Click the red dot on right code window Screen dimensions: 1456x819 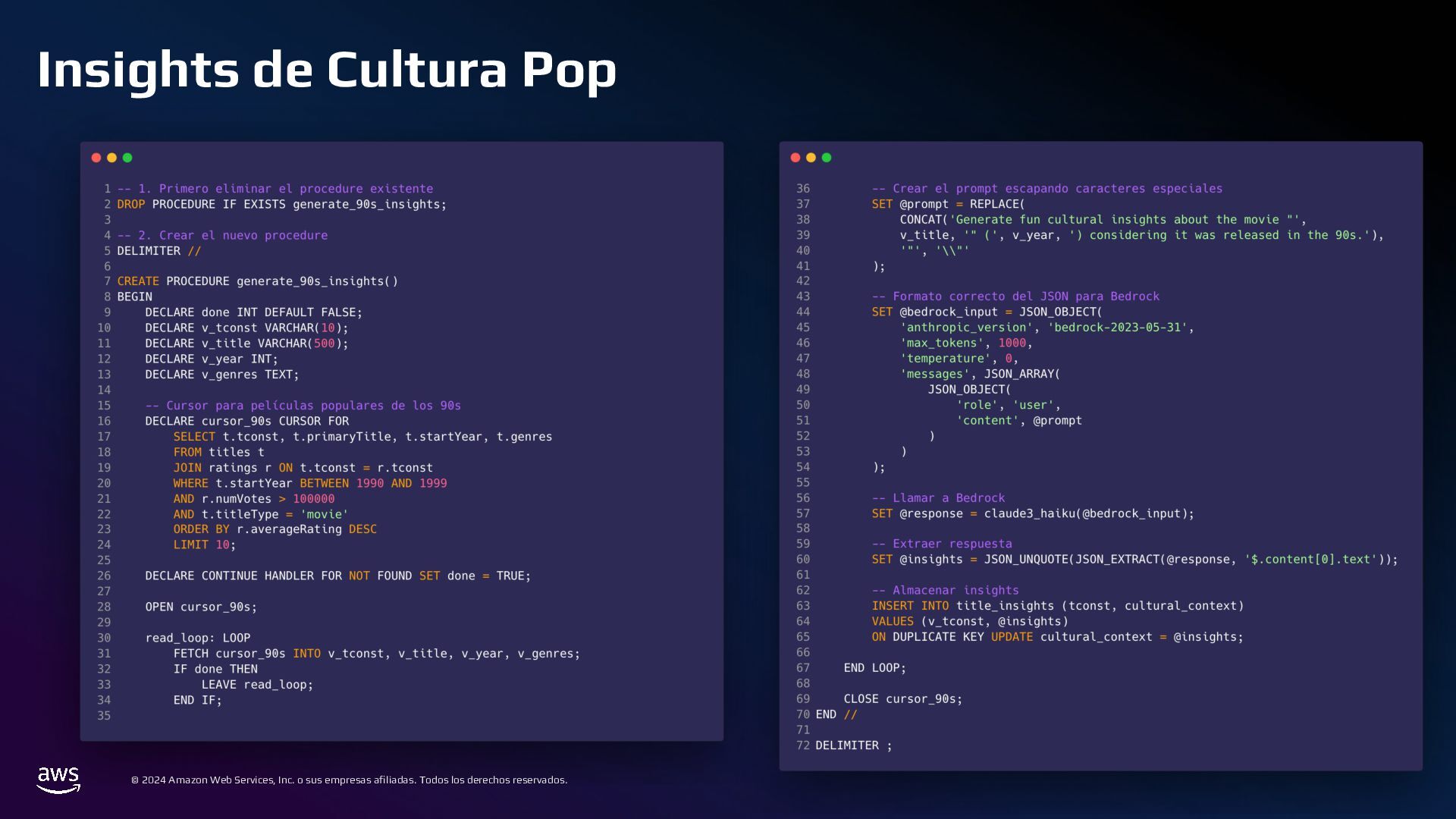pyautogui.click(x=795, y=158)
